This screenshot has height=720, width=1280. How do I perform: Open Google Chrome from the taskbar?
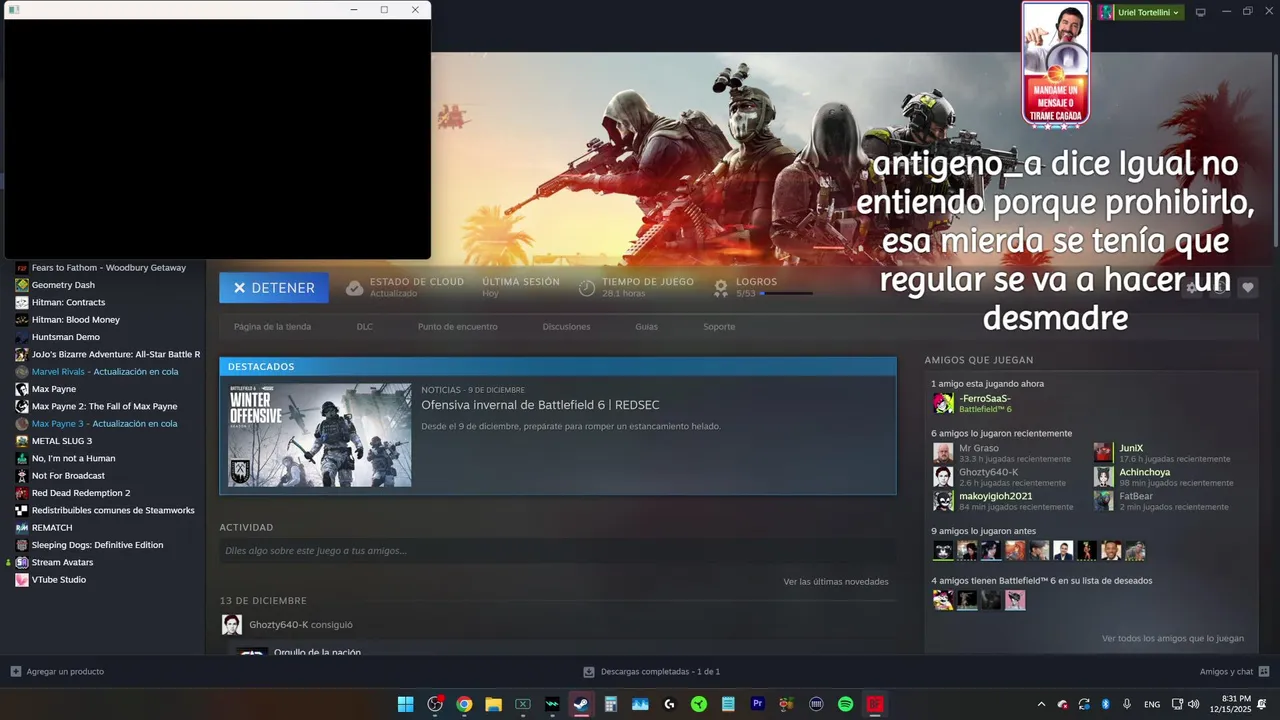coord(464,704)
